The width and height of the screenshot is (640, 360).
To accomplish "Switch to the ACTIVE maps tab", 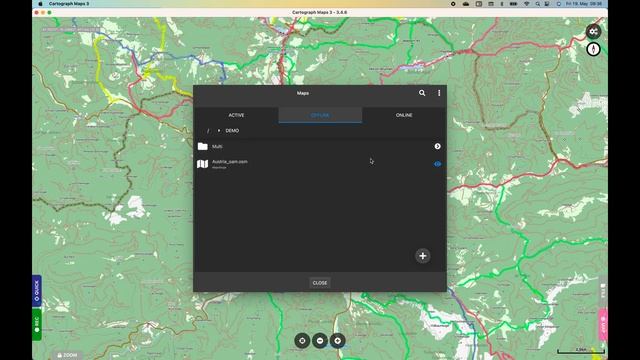I will coord(236,115).
